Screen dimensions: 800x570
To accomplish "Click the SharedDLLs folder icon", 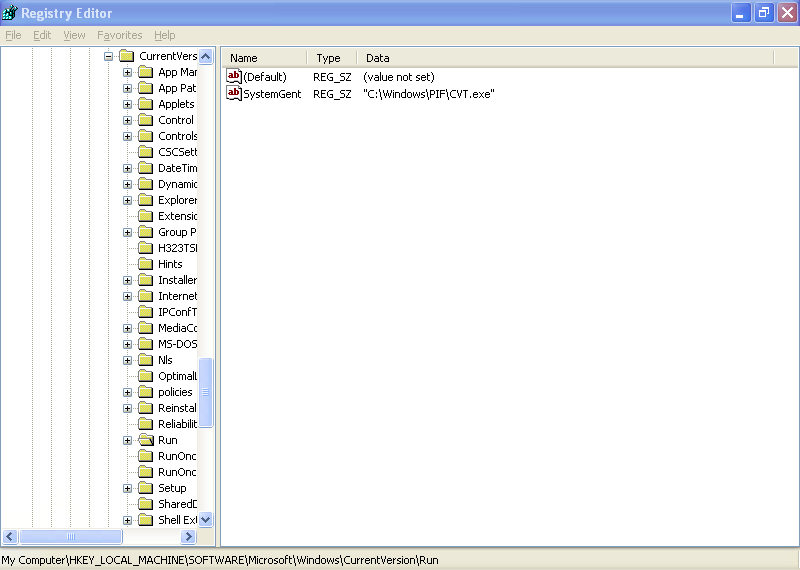I will point(146,504).
